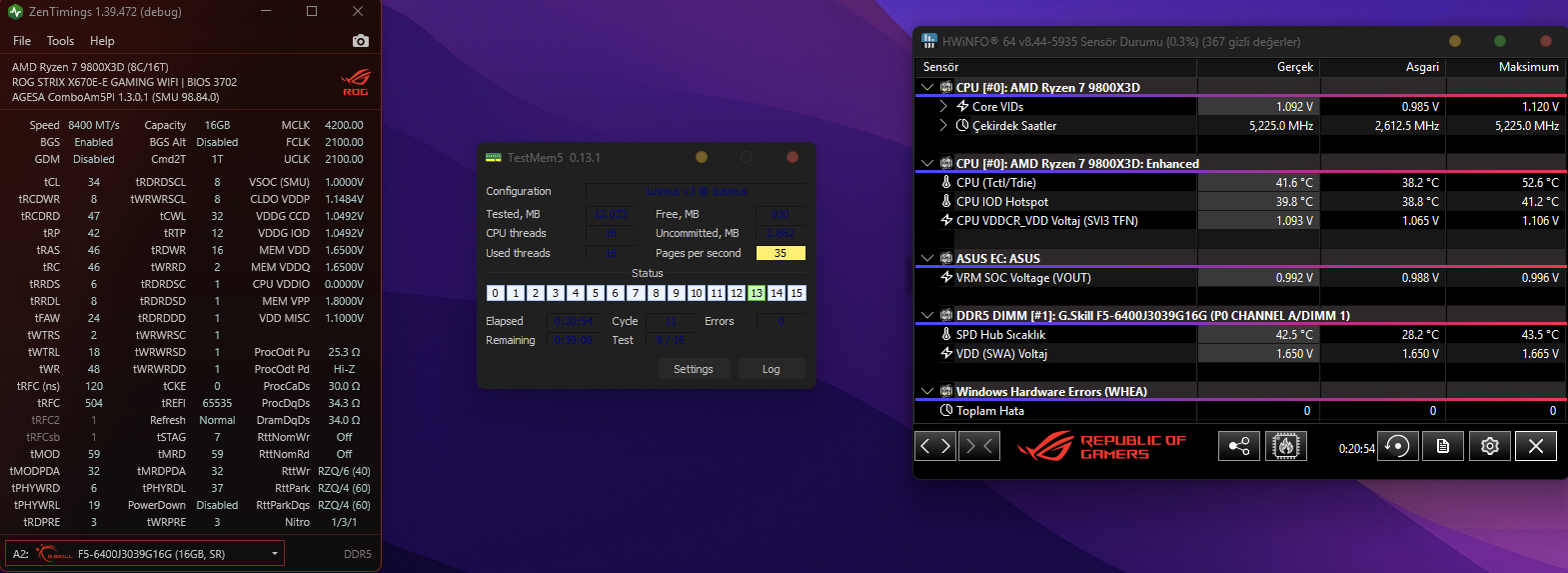Click the clock icon beside Çekirdek Saatler

click(x=962, y=125)
